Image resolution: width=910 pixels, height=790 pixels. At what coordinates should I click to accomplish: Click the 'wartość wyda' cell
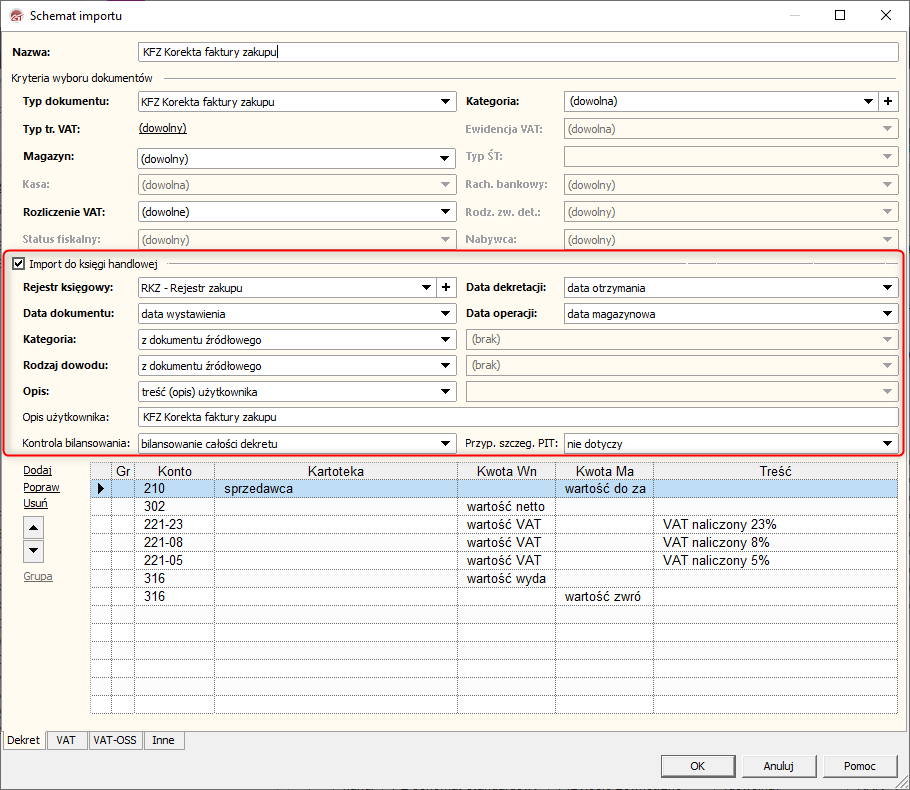[506, 579]
